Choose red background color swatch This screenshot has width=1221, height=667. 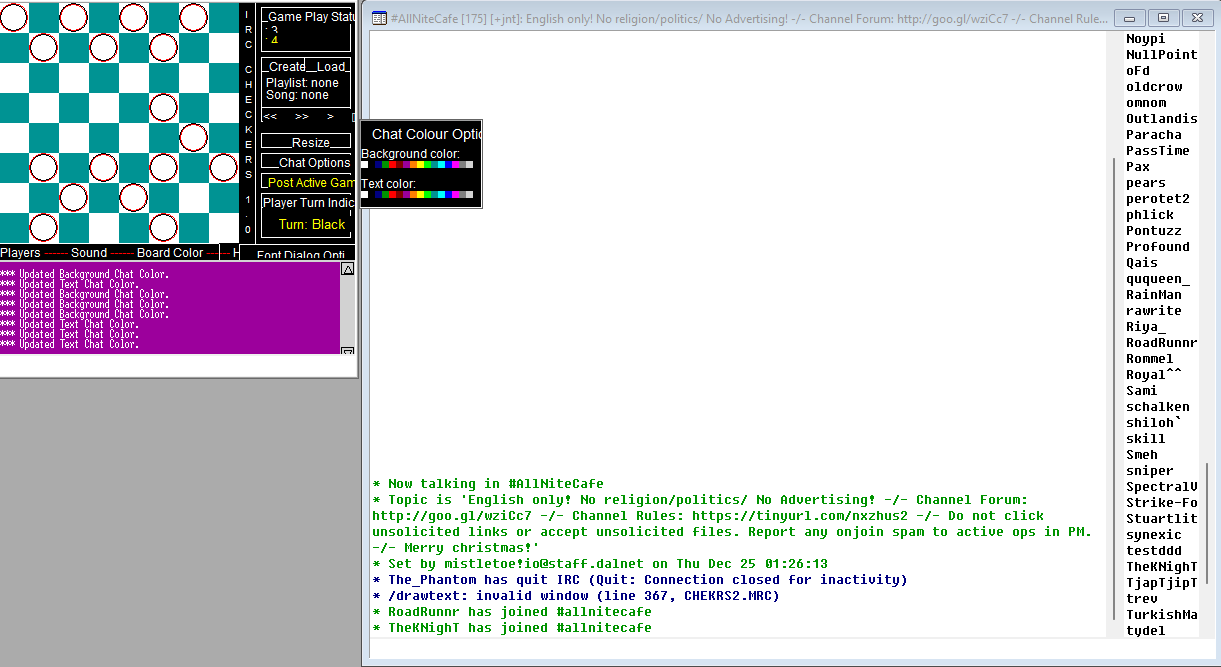tap(393, 165)
